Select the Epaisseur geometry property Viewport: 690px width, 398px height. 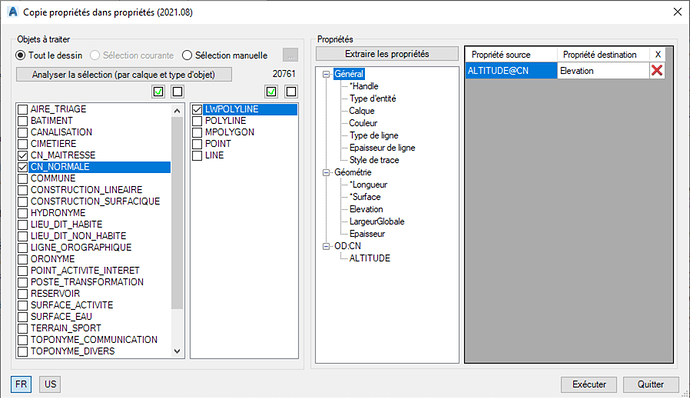click(367, 234)
